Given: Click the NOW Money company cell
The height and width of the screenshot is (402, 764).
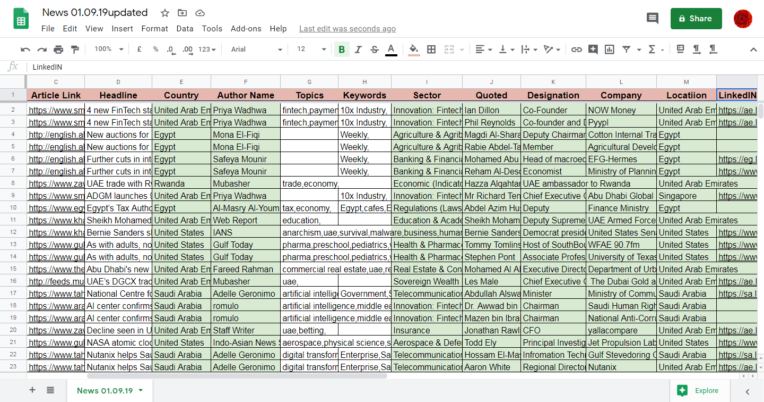Looking at the screenshot, I should [621, 110].
